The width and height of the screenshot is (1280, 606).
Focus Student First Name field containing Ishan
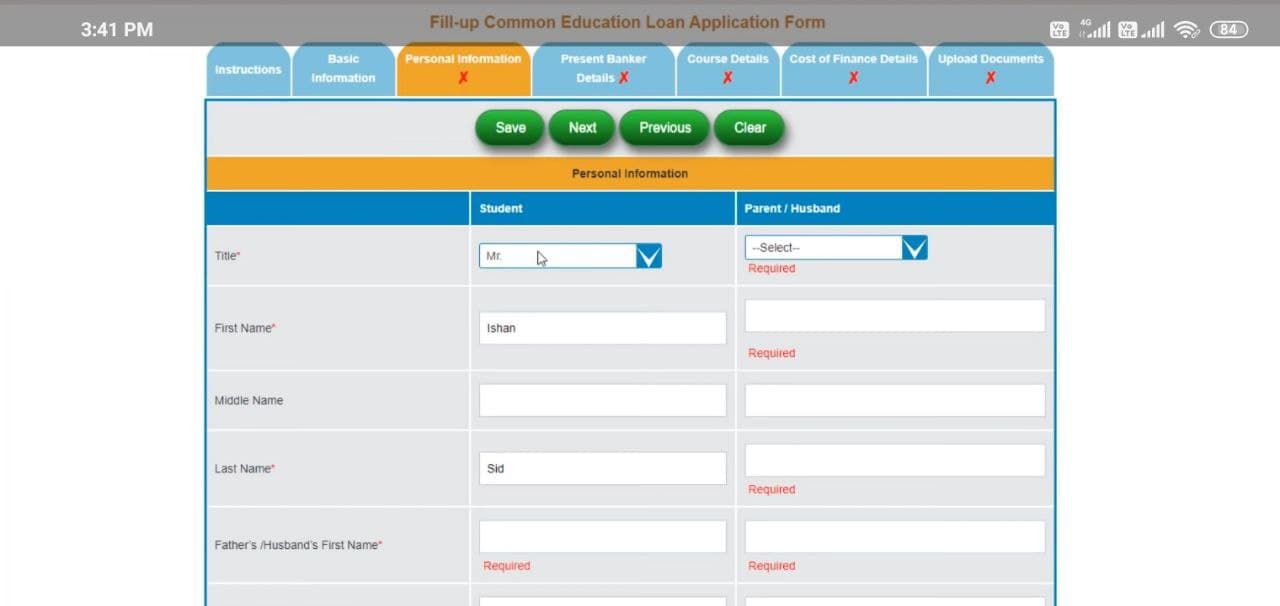603,328
